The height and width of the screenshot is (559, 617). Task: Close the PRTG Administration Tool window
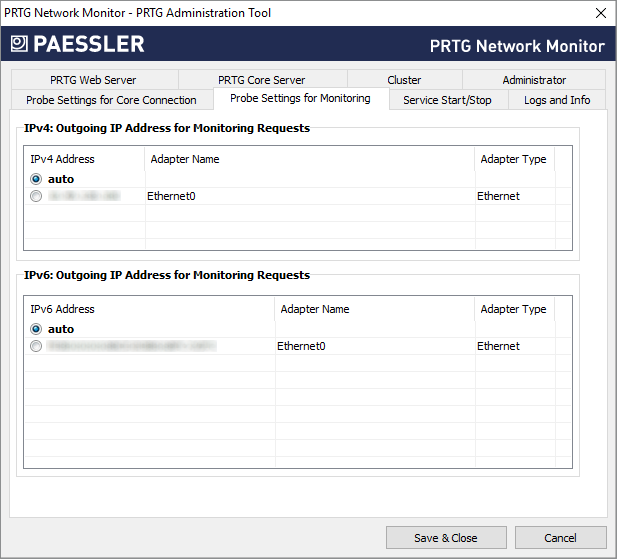pos(600,13)
